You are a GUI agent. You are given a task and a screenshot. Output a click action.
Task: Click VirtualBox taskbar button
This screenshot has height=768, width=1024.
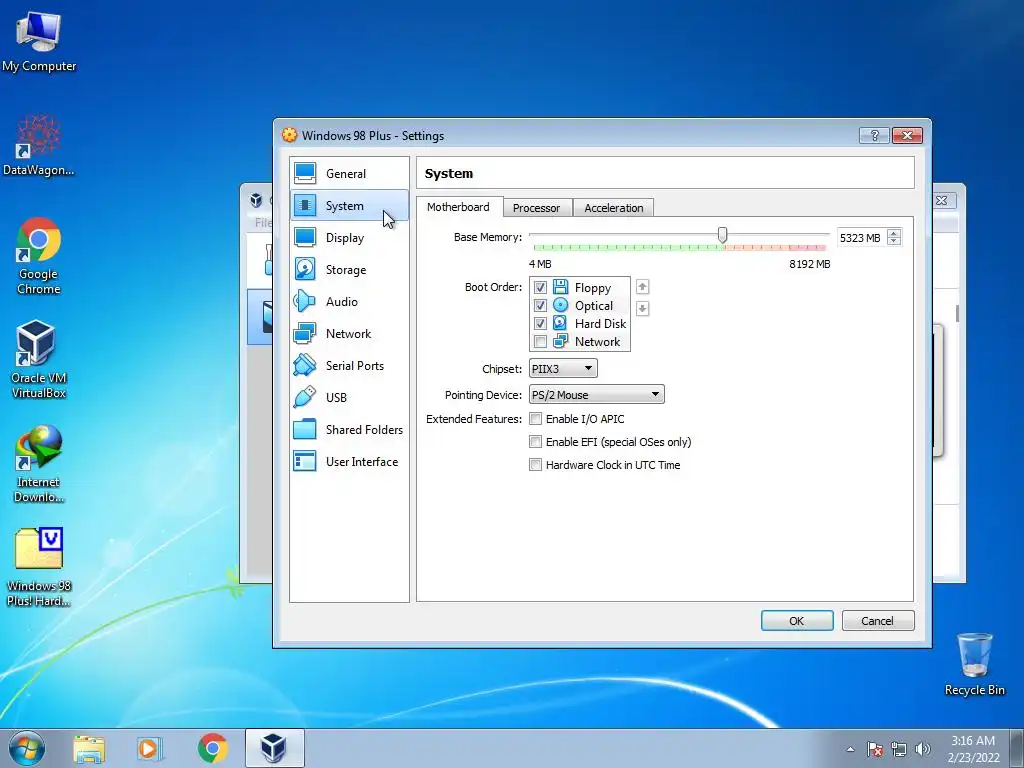(x=274, y=748)
